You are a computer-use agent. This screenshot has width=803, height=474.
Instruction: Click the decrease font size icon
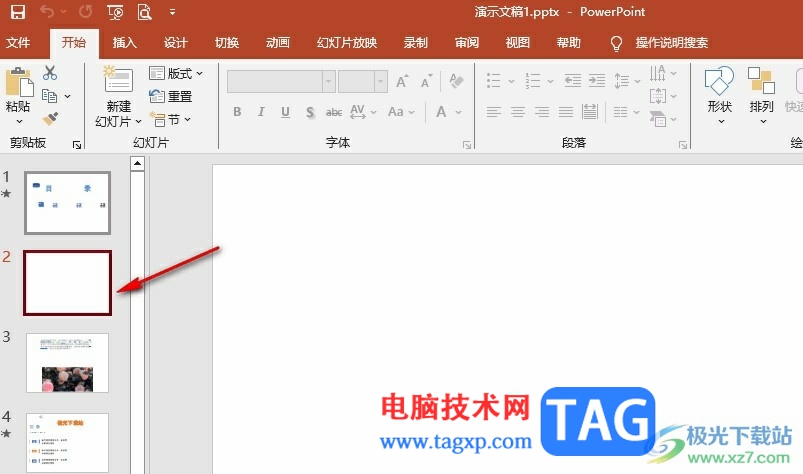click(426, 81)
